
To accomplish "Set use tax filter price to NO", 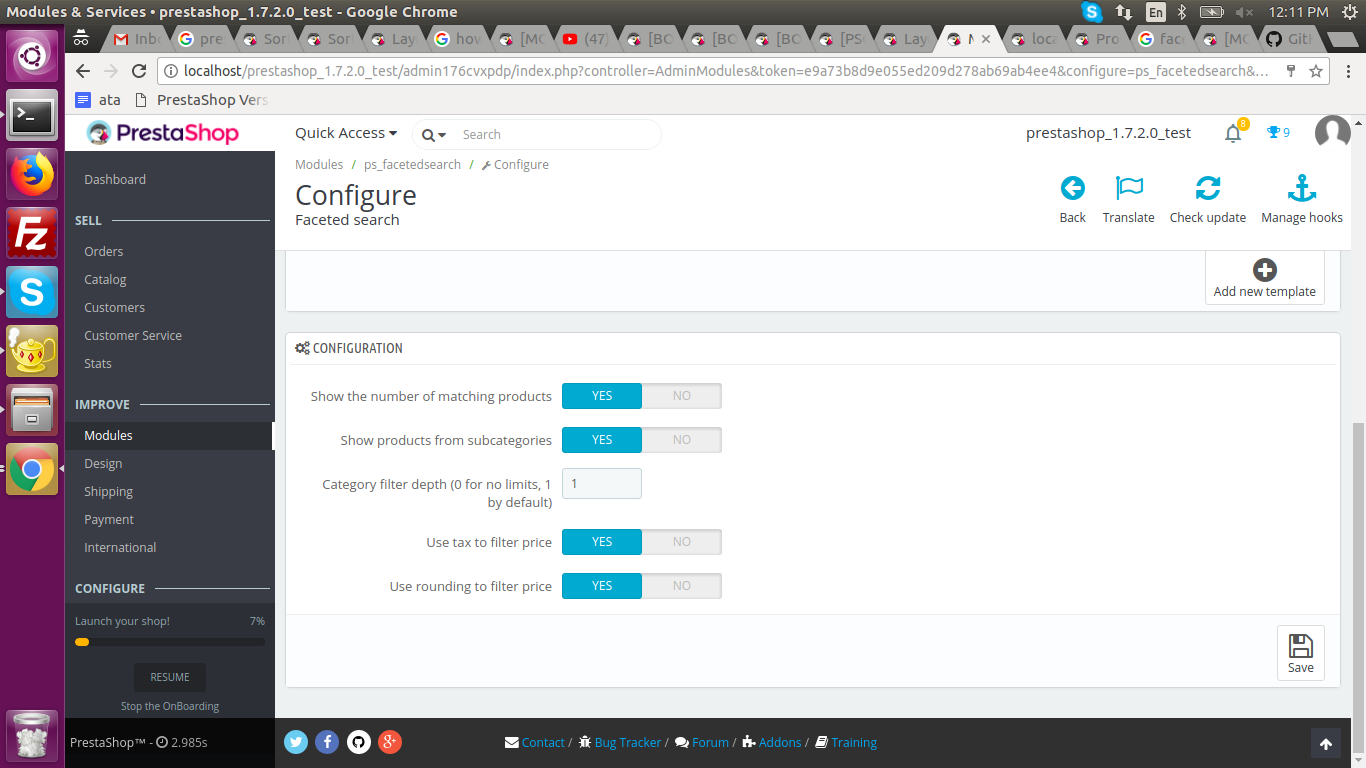I will coord(682,542).
